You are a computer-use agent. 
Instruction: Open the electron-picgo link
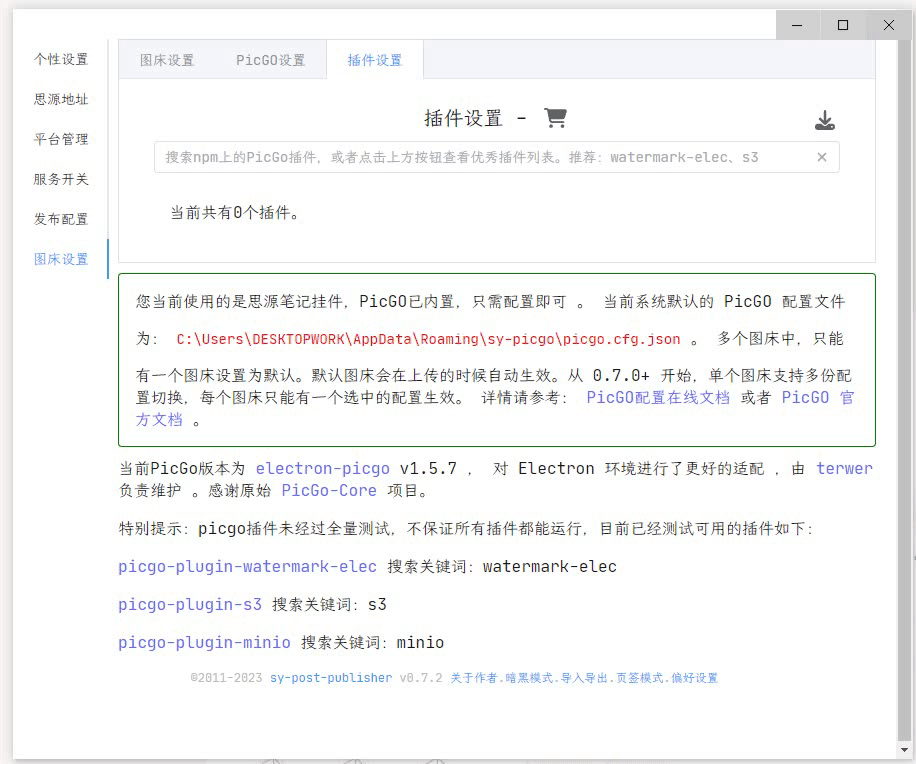tap(322, 468)
